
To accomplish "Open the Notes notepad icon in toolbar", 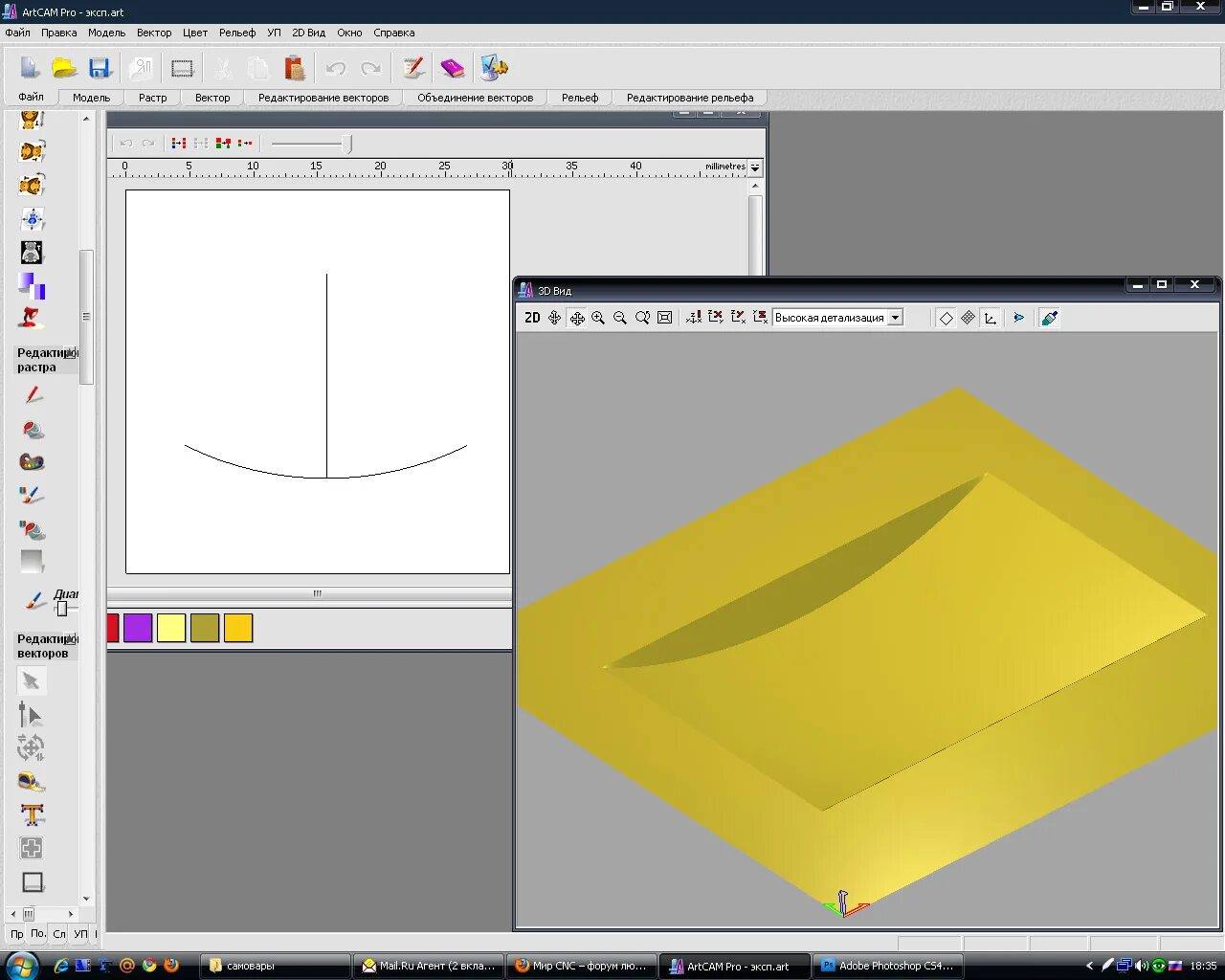I will click(x=413, y=68).
